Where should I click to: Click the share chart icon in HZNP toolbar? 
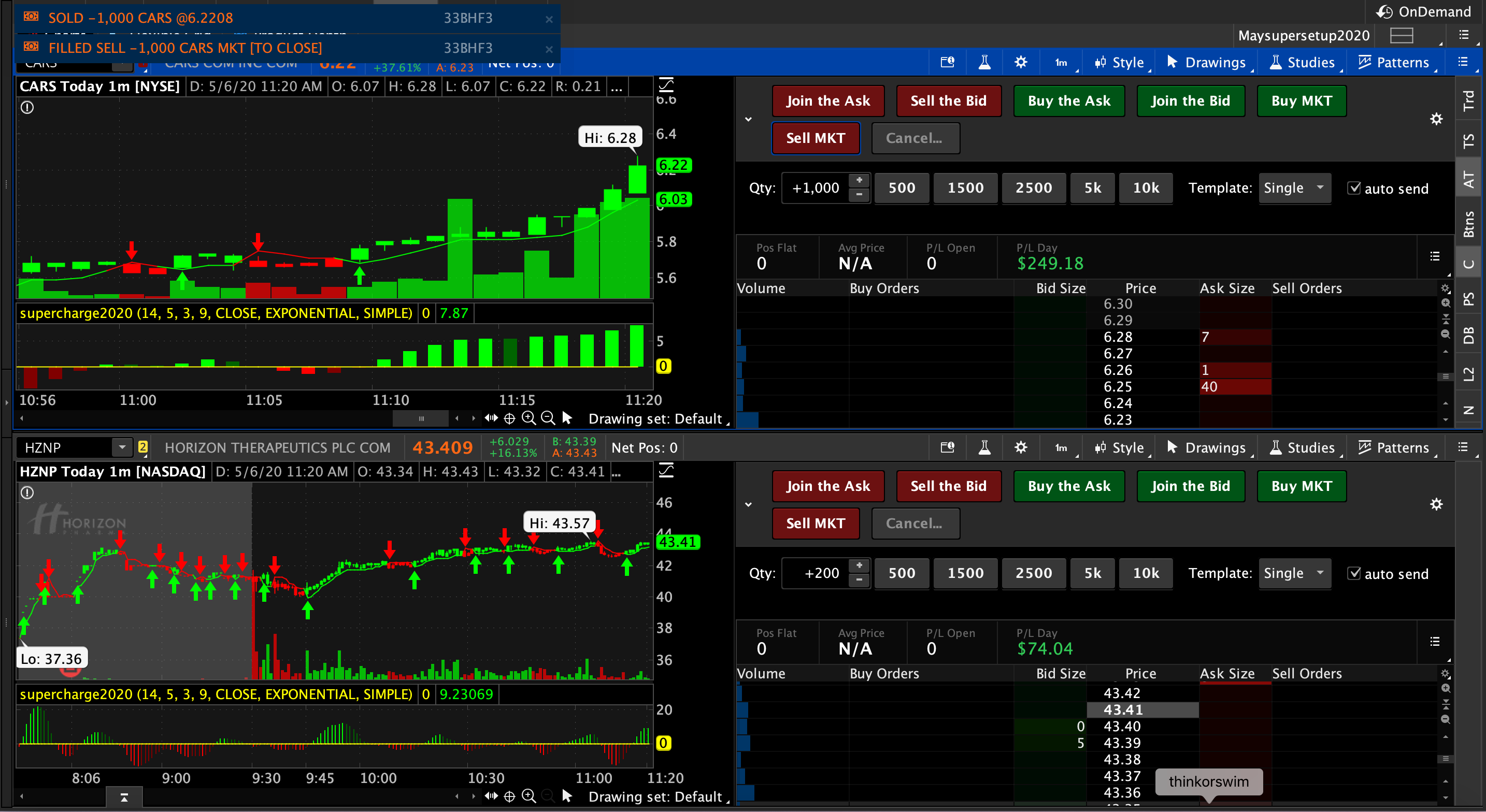(947, 447)
